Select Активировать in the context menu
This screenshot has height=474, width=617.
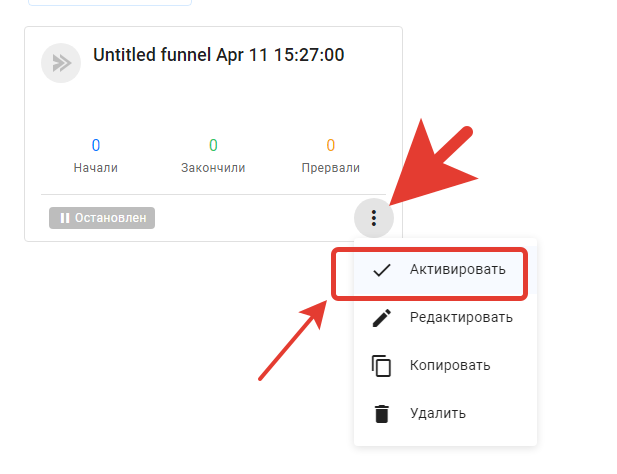click(445, 270)
